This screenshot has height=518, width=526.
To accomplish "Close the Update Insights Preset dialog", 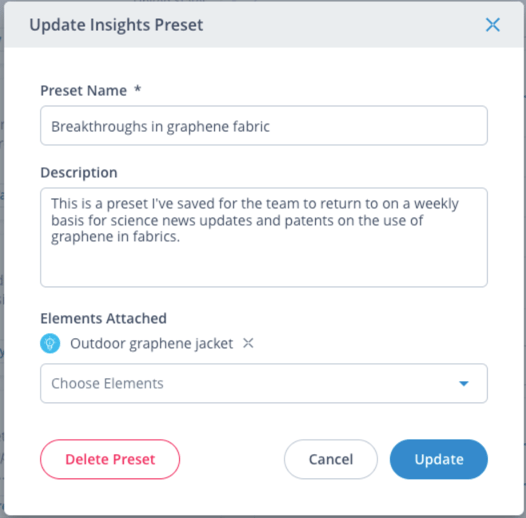I will [x=492, y=25].
